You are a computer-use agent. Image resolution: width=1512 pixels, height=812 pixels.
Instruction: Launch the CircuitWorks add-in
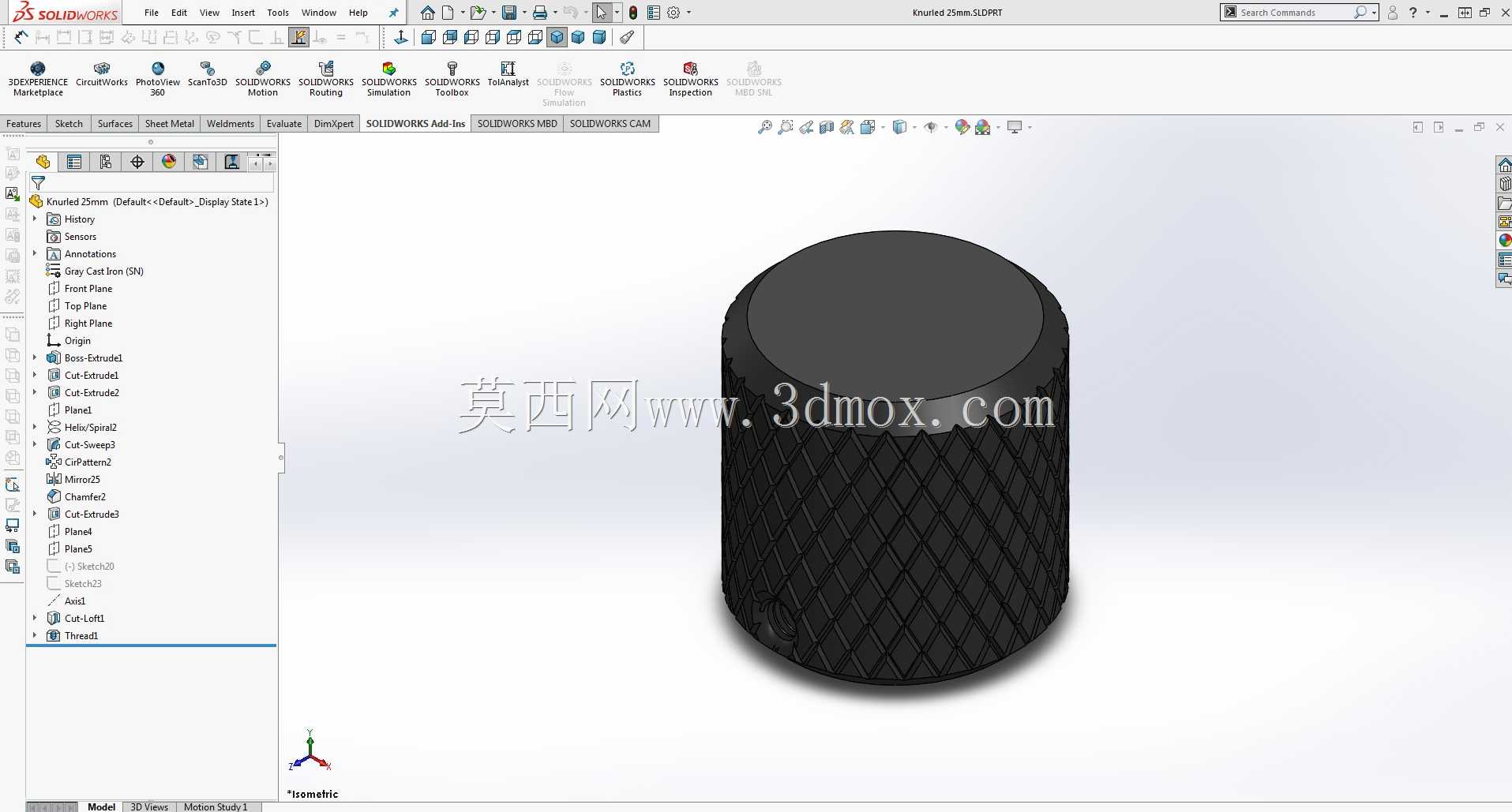point(102,74)
